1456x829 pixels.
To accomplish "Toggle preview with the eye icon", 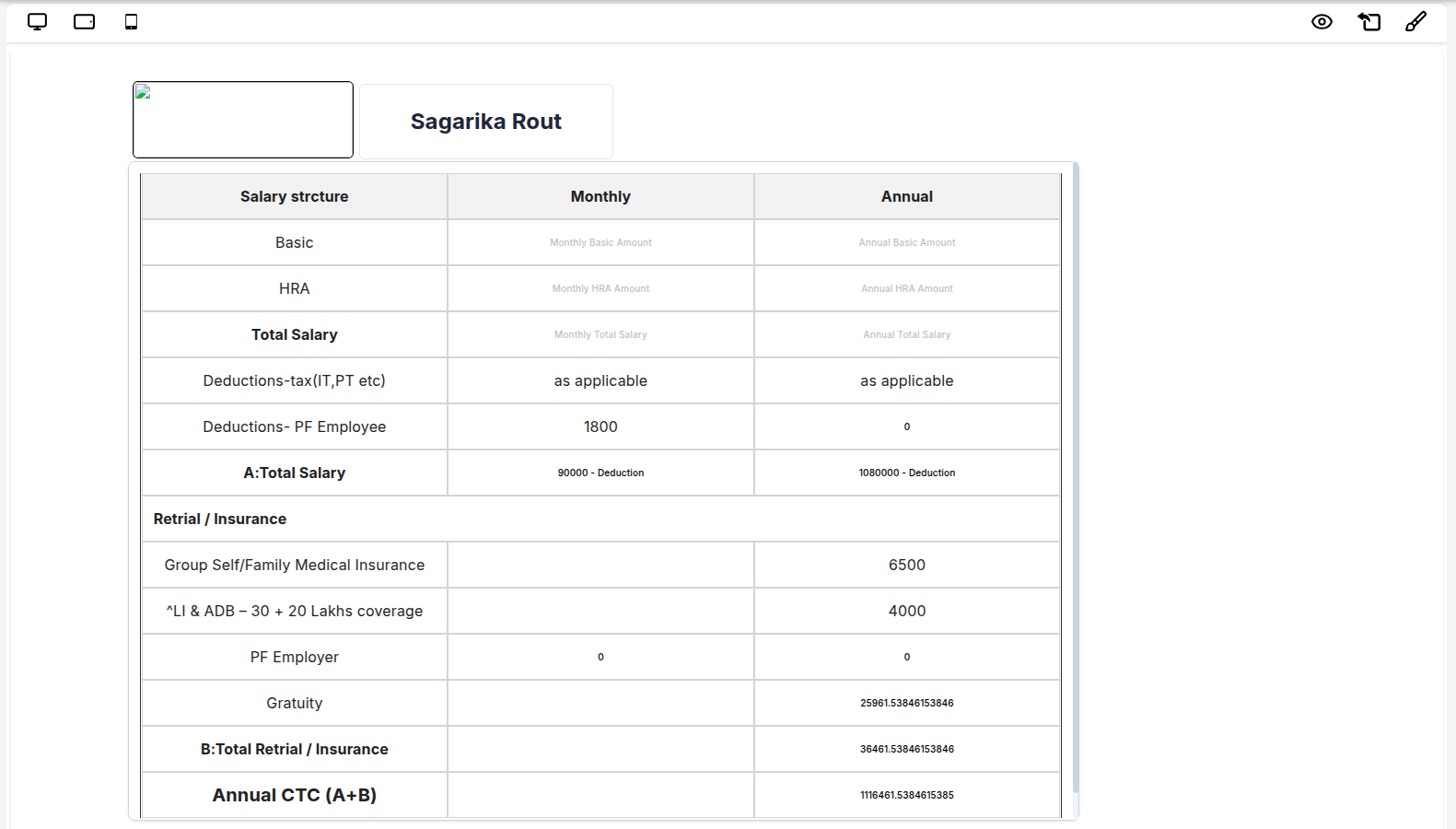I will coord(1322,22).
